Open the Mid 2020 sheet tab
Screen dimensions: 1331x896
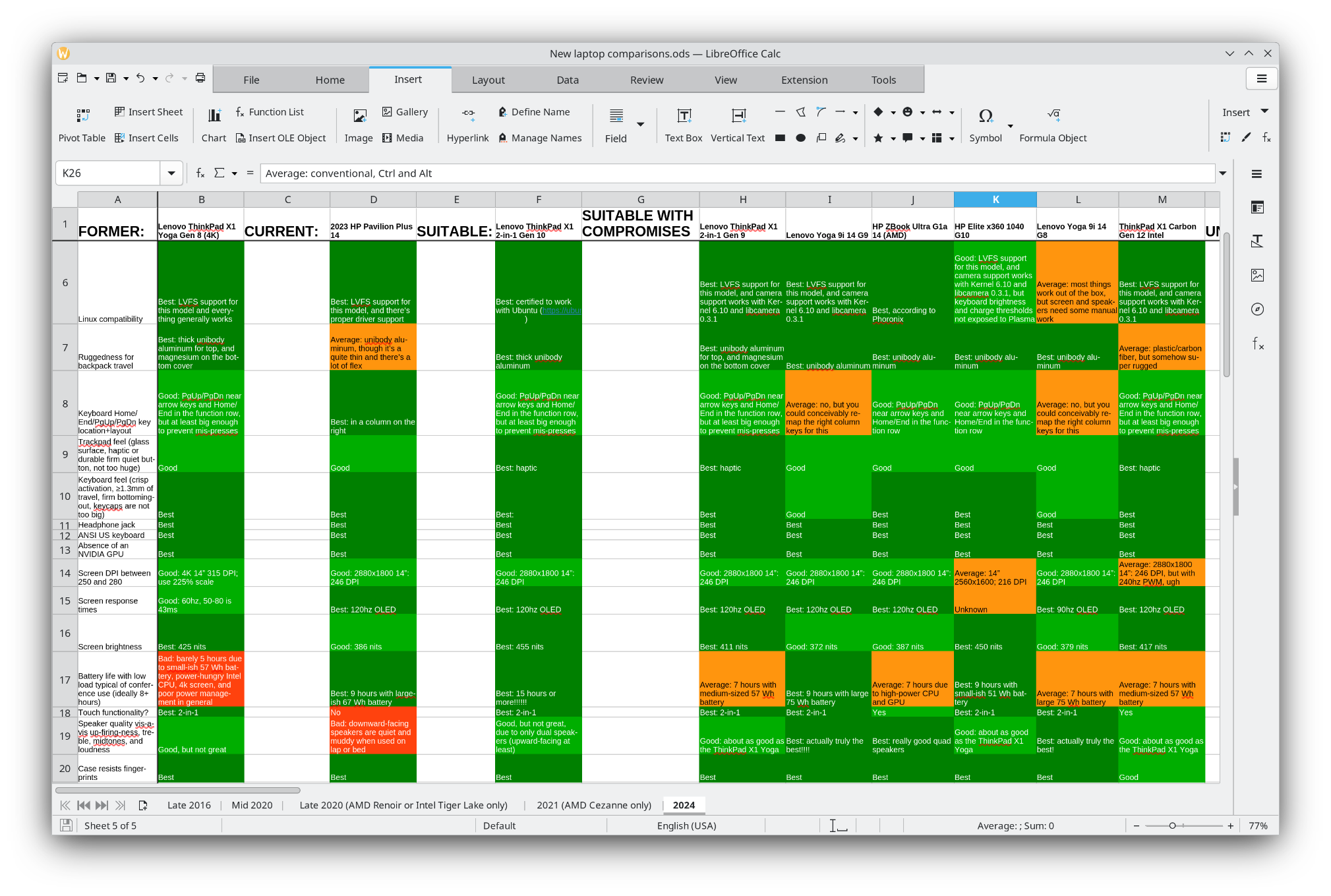(x=252, y=805)
